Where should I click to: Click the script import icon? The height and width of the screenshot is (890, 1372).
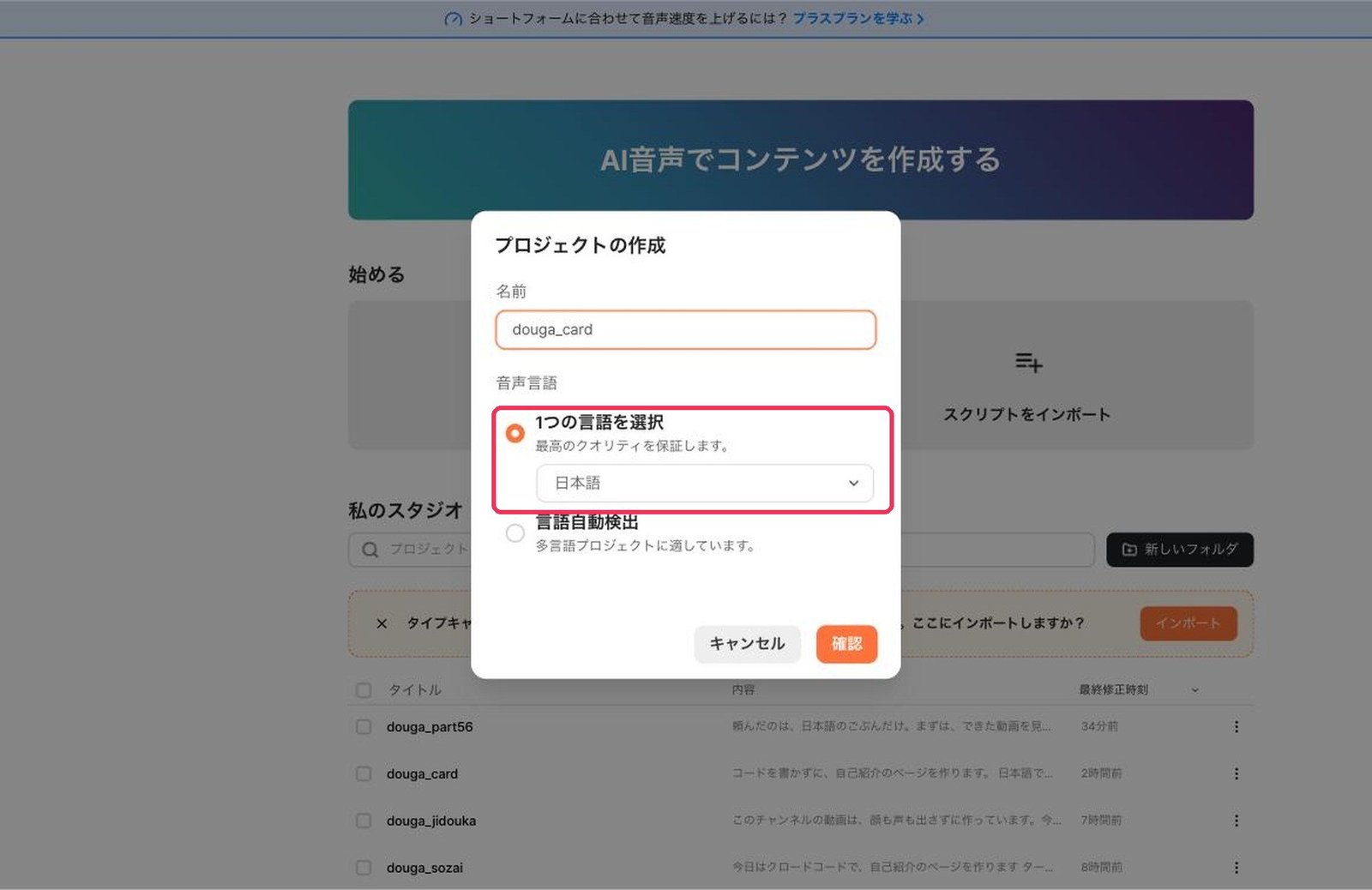(x=1028, y=363)
